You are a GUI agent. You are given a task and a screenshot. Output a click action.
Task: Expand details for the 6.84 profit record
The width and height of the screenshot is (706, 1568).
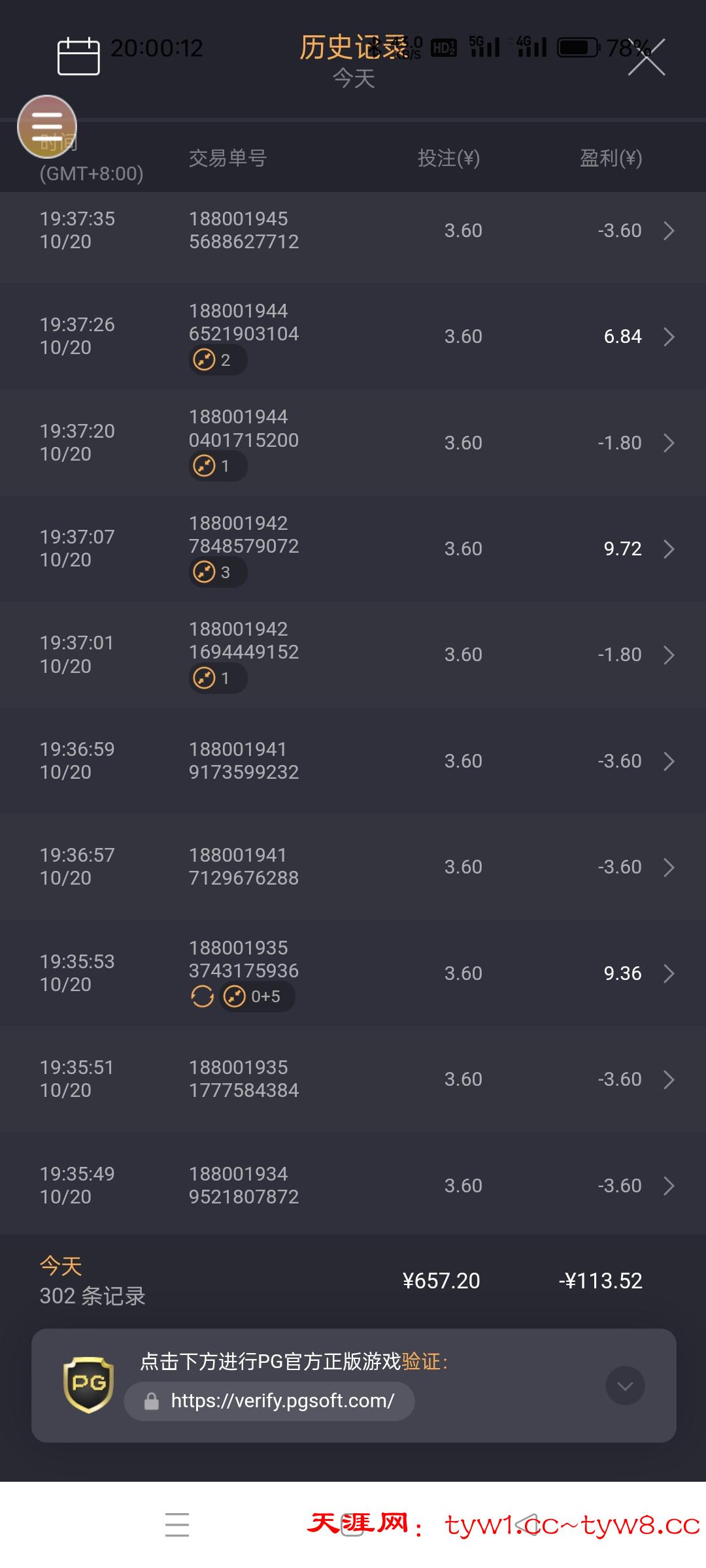[x=669, y=336]
